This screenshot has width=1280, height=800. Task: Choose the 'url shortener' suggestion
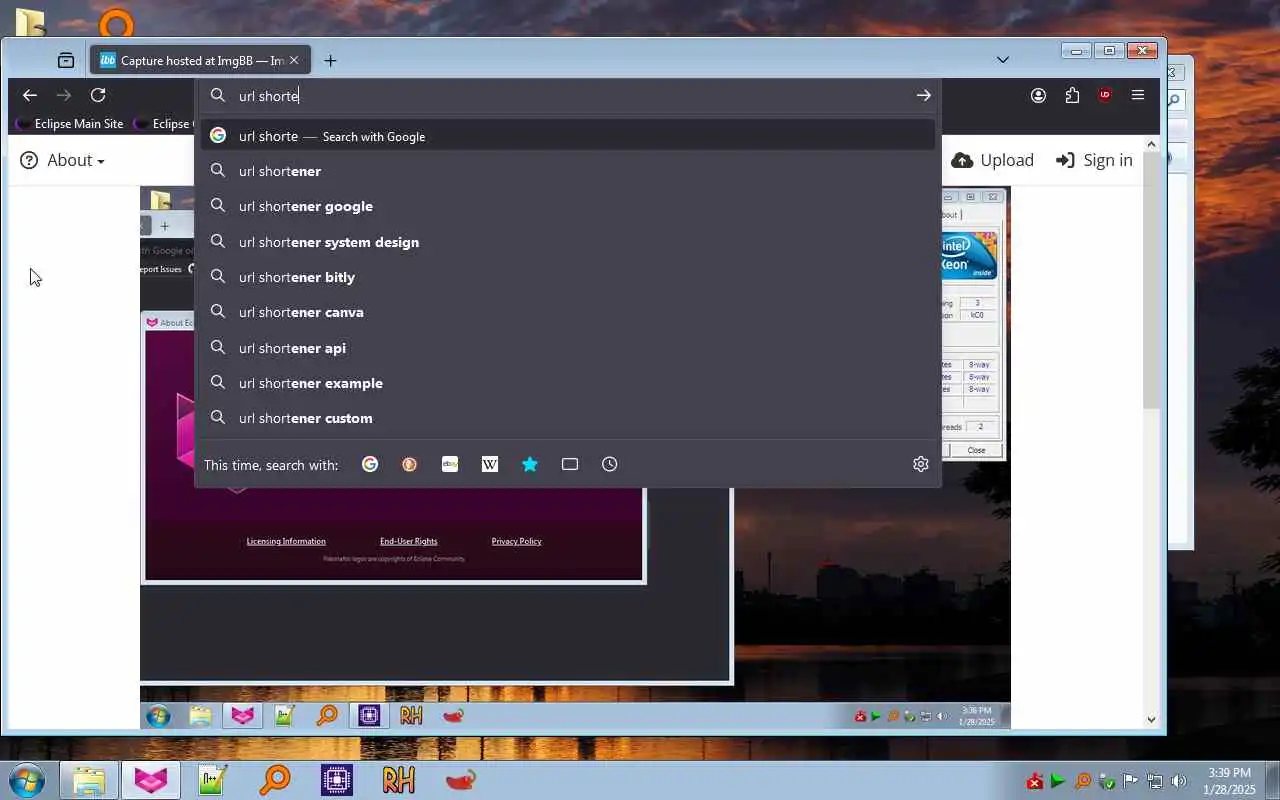568,171
